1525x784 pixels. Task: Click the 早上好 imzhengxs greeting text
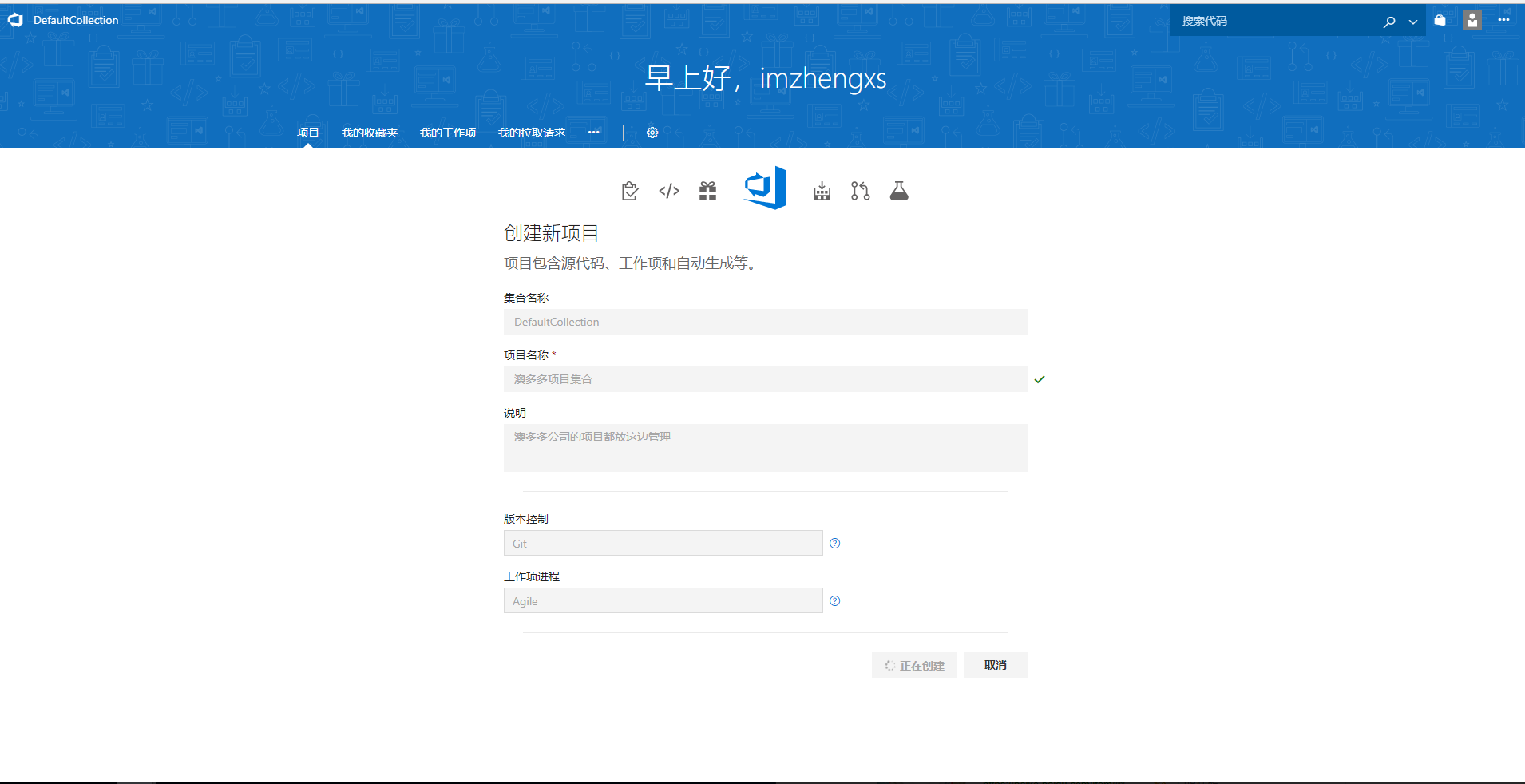pos(766,78)
